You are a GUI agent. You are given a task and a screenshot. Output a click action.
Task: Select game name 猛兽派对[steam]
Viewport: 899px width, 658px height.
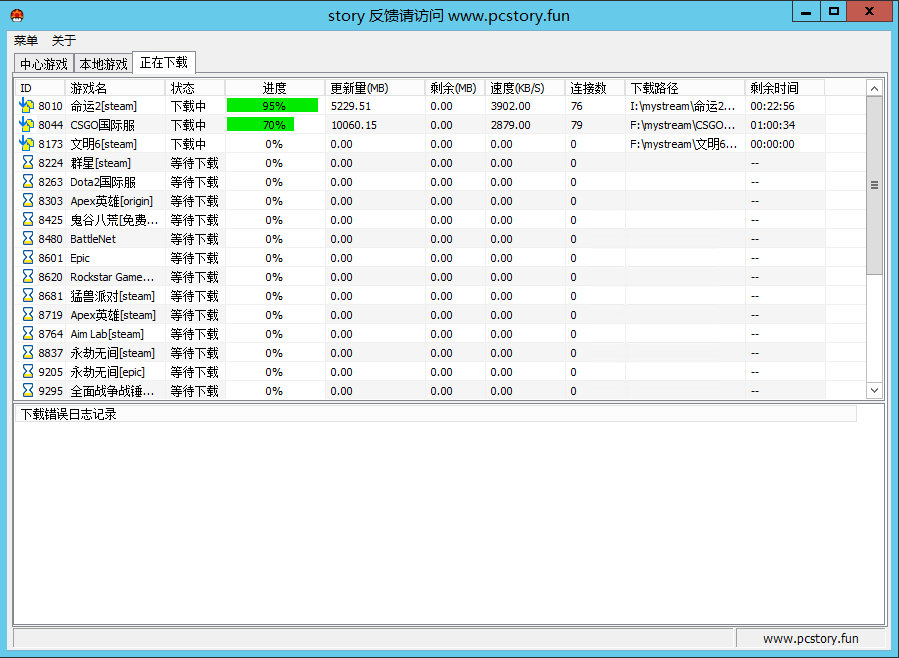tap(112, 296)
